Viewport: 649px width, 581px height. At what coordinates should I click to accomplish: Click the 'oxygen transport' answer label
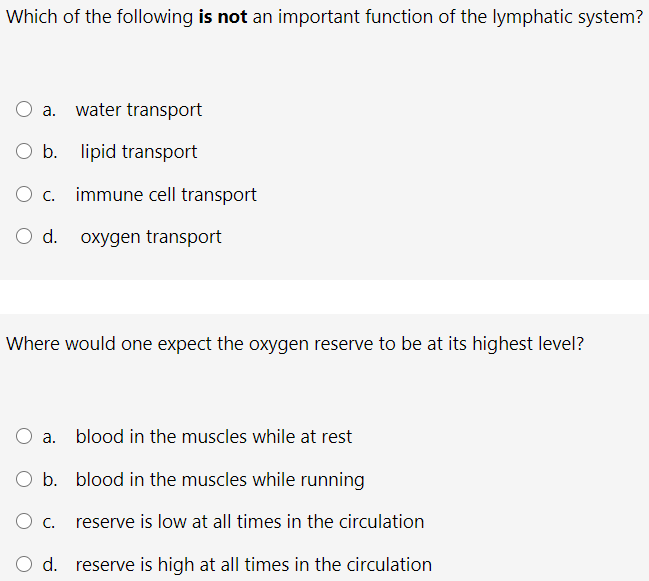pyautogui.click(x=151, y=238)
